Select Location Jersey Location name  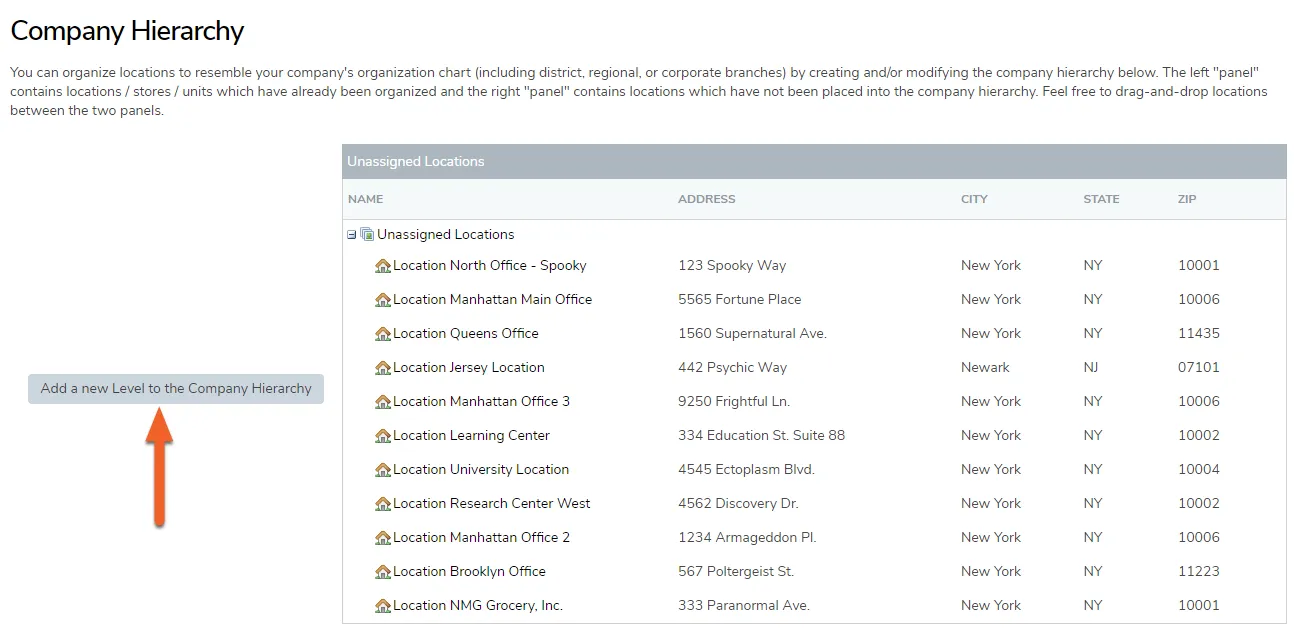(469, 368)
